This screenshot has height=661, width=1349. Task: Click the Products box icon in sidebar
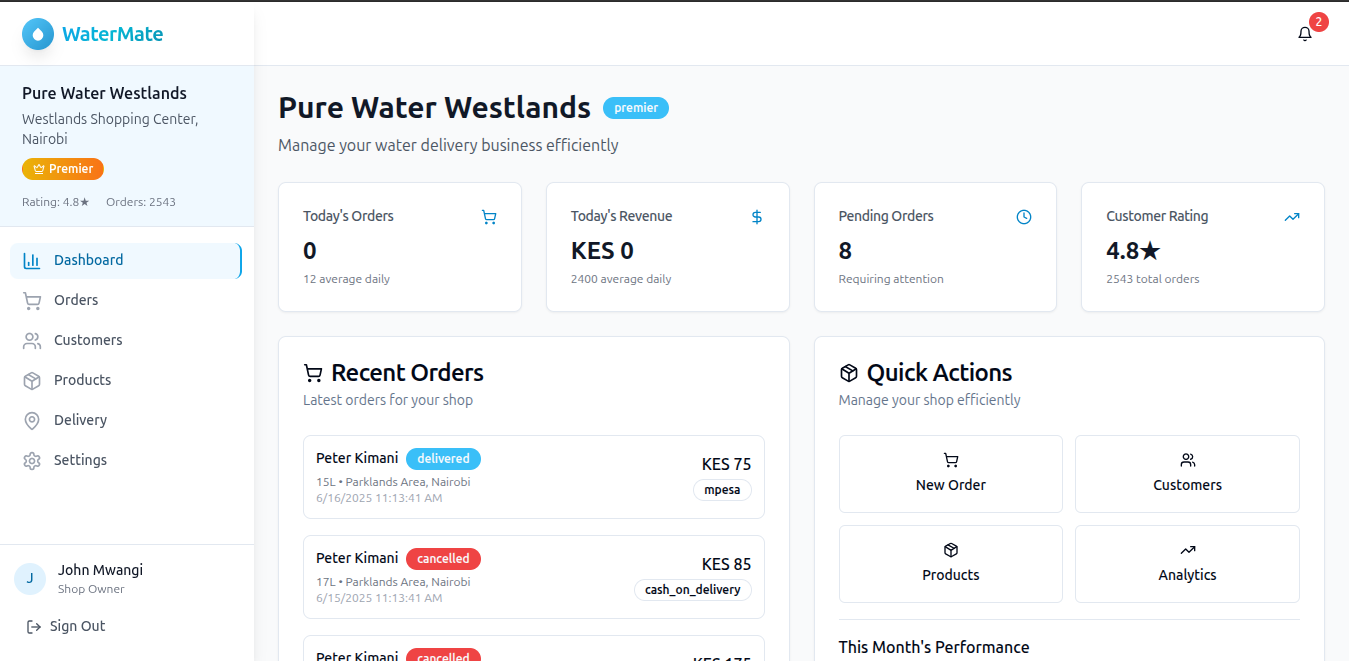click(32, 380)
